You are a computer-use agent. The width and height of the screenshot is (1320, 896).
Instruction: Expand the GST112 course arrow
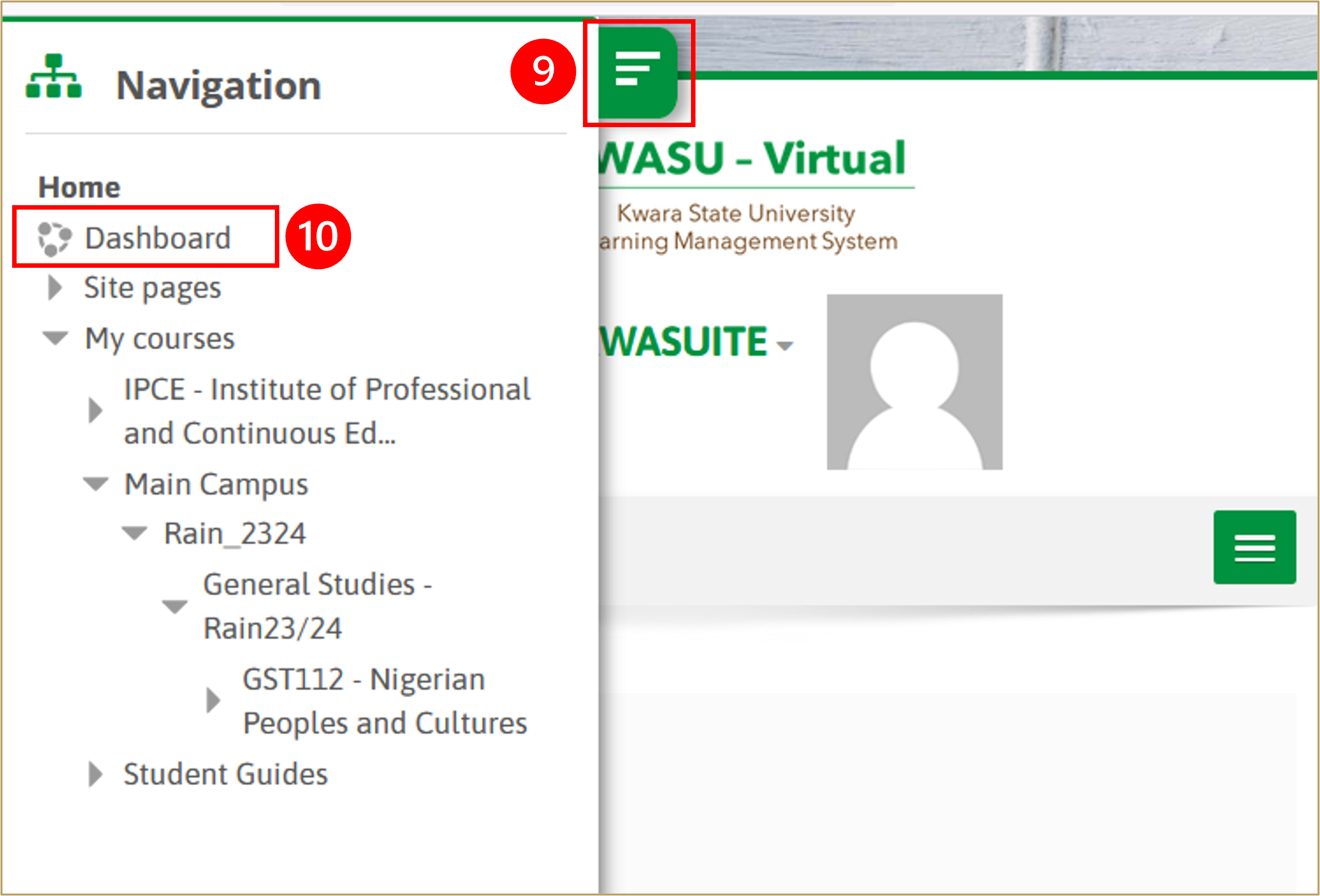(214, 700)
